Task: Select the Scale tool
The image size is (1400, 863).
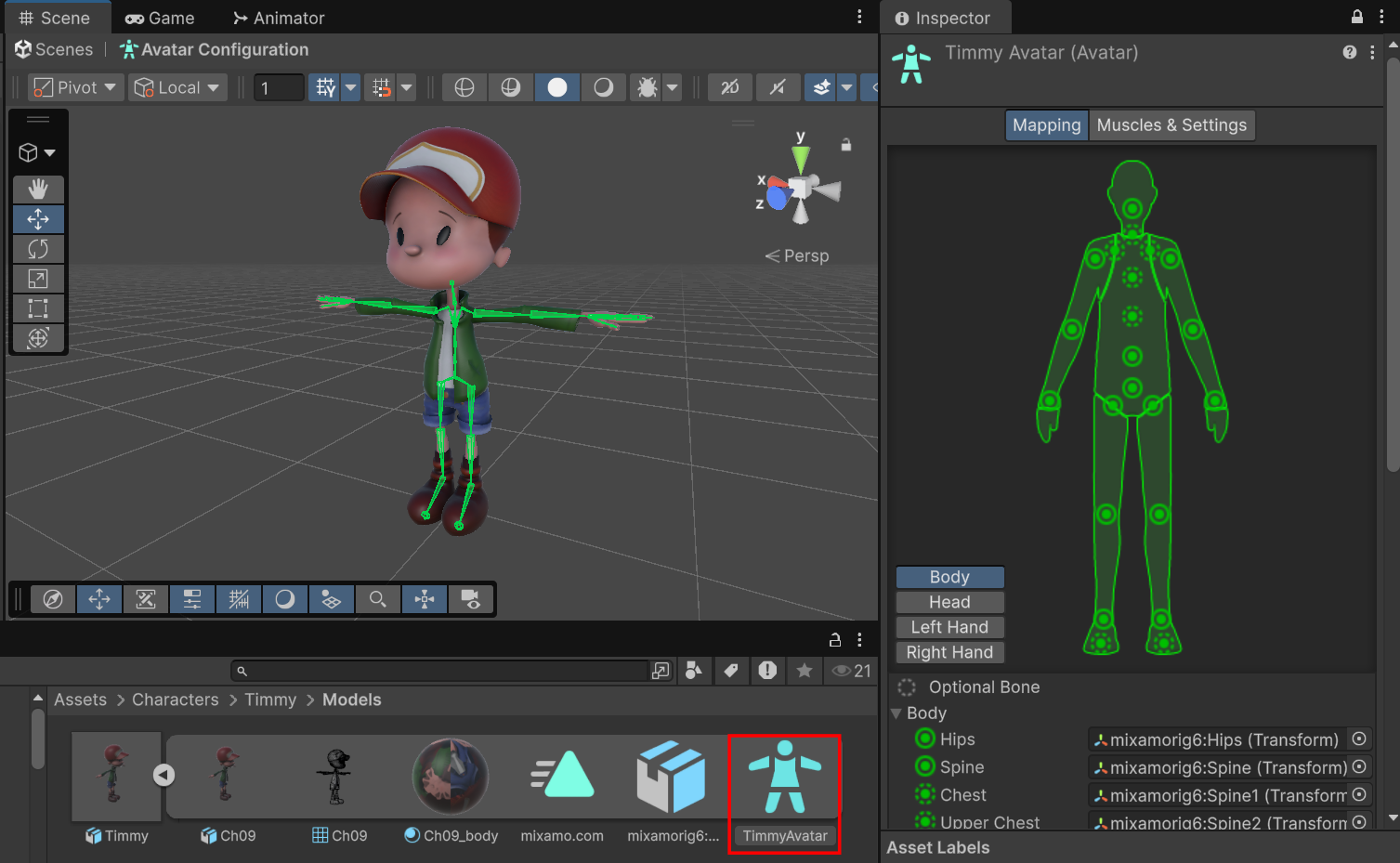Action: 38,279
